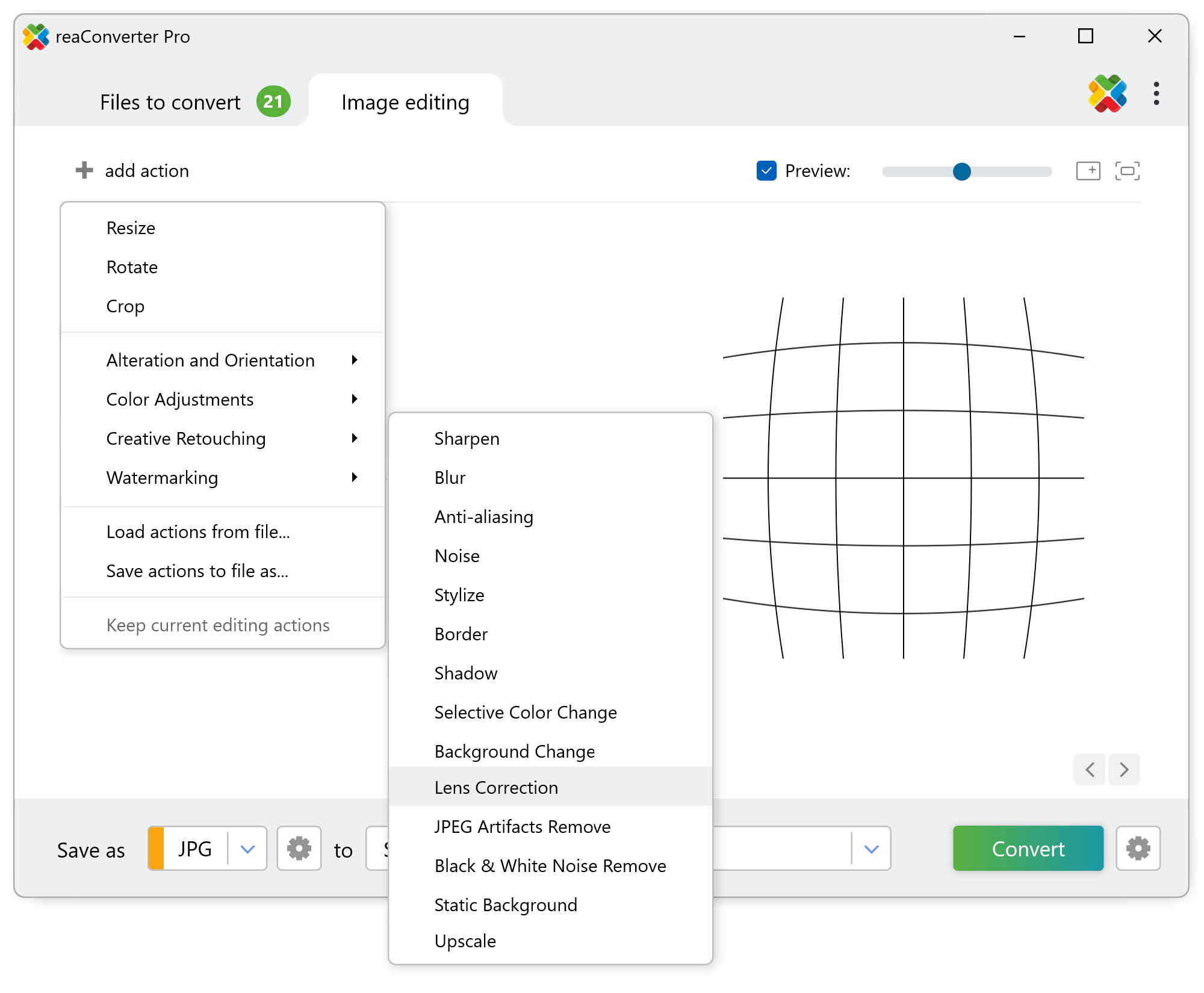Expand the JPG format dropdown arrow
This screenshot has height=993, width=1204.
coord(247,849)
